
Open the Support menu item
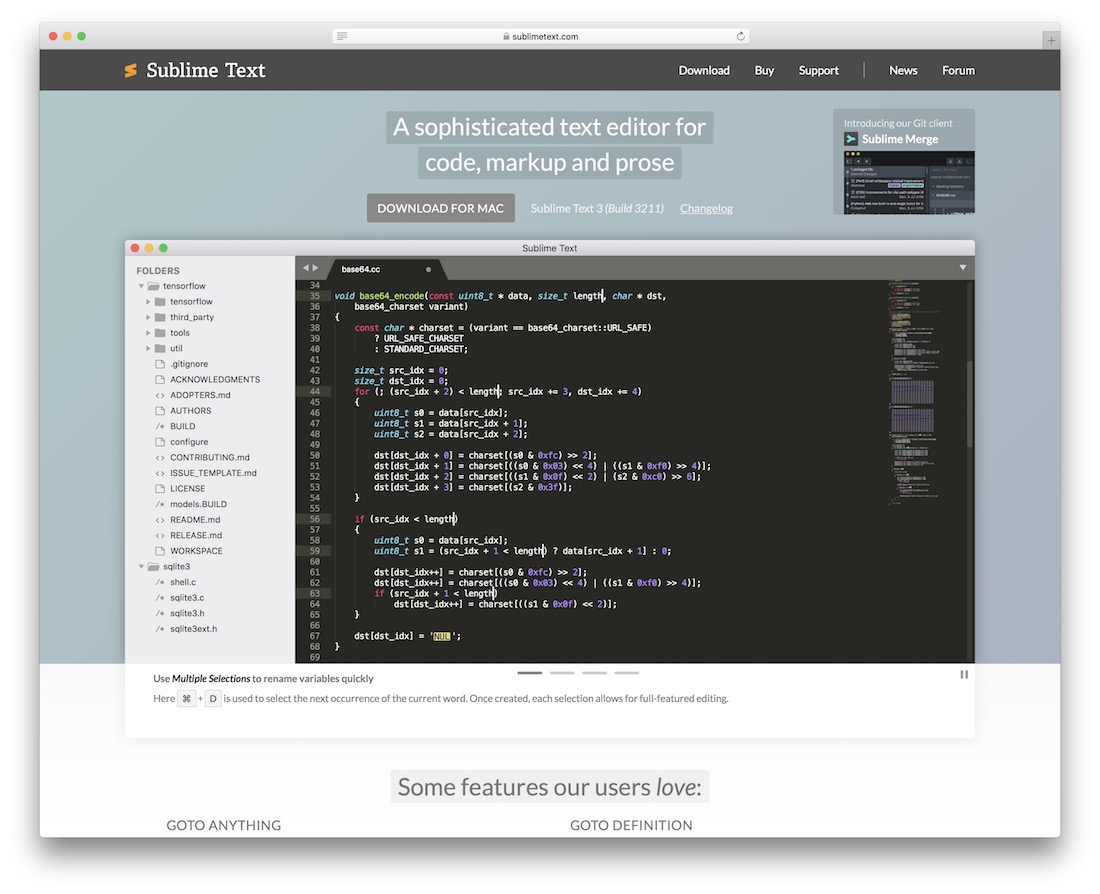pyautogui.click(x=818, y=70)
